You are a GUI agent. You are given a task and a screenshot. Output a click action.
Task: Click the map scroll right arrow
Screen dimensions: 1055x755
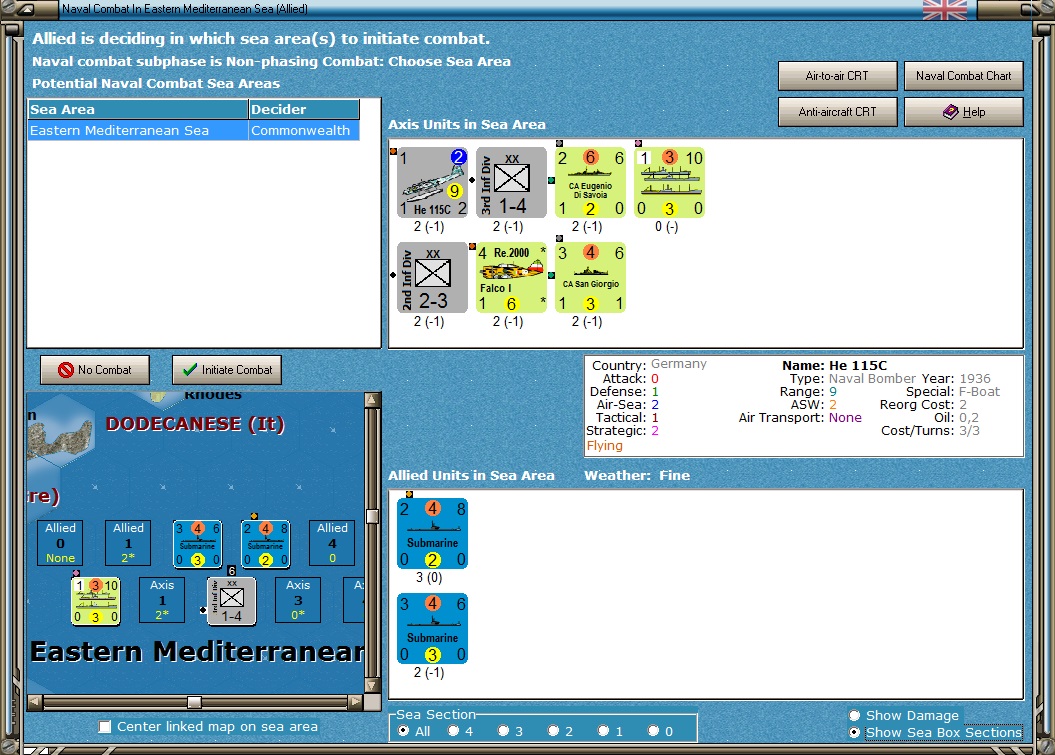click(x=356, y=703)
